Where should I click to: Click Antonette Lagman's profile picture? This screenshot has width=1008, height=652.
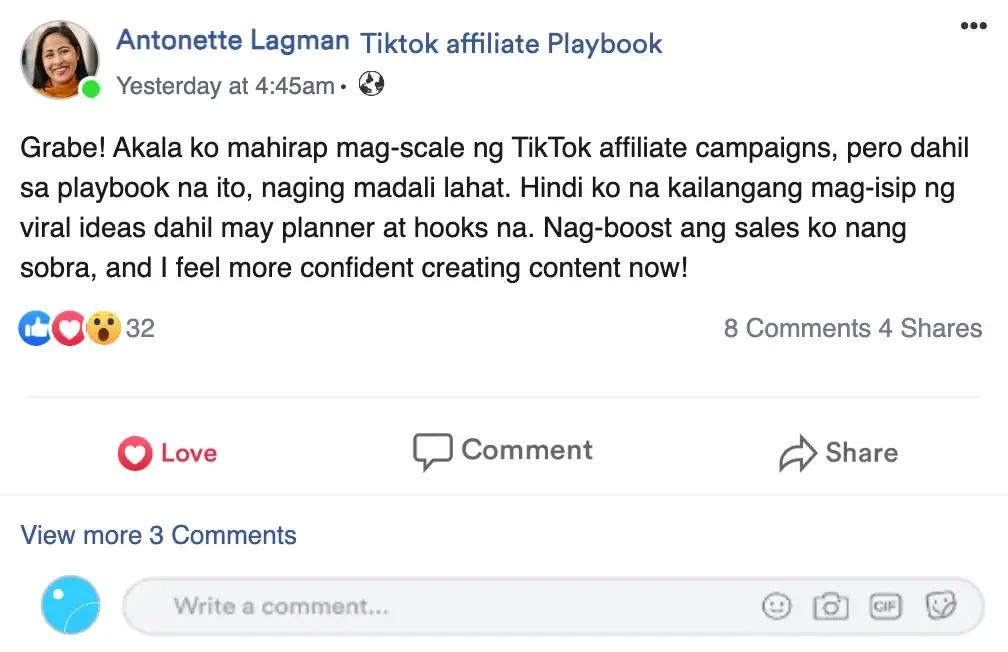60,60
